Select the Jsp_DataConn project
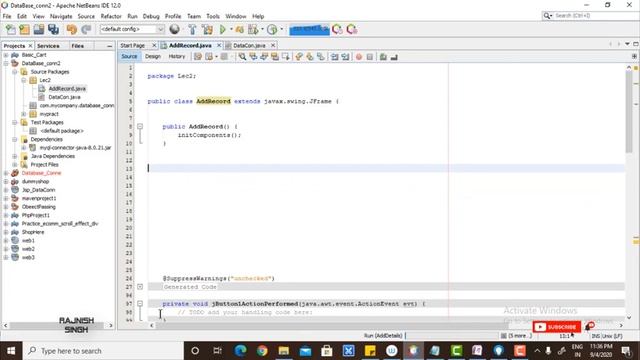Image resolution: width=640 pixels, height=360 pixels. click(x=38, y=190)
